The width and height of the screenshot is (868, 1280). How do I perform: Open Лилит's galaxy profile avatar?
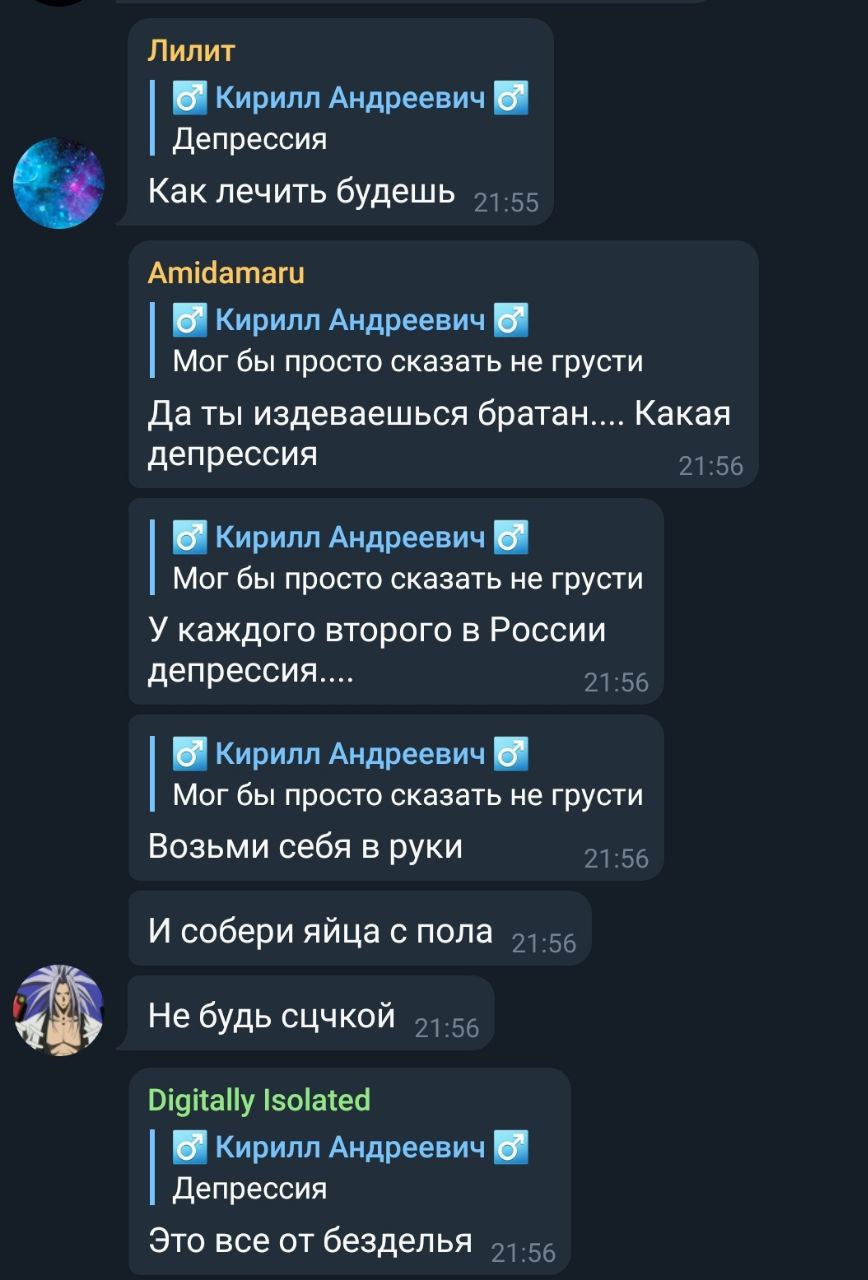click(59, 183)
